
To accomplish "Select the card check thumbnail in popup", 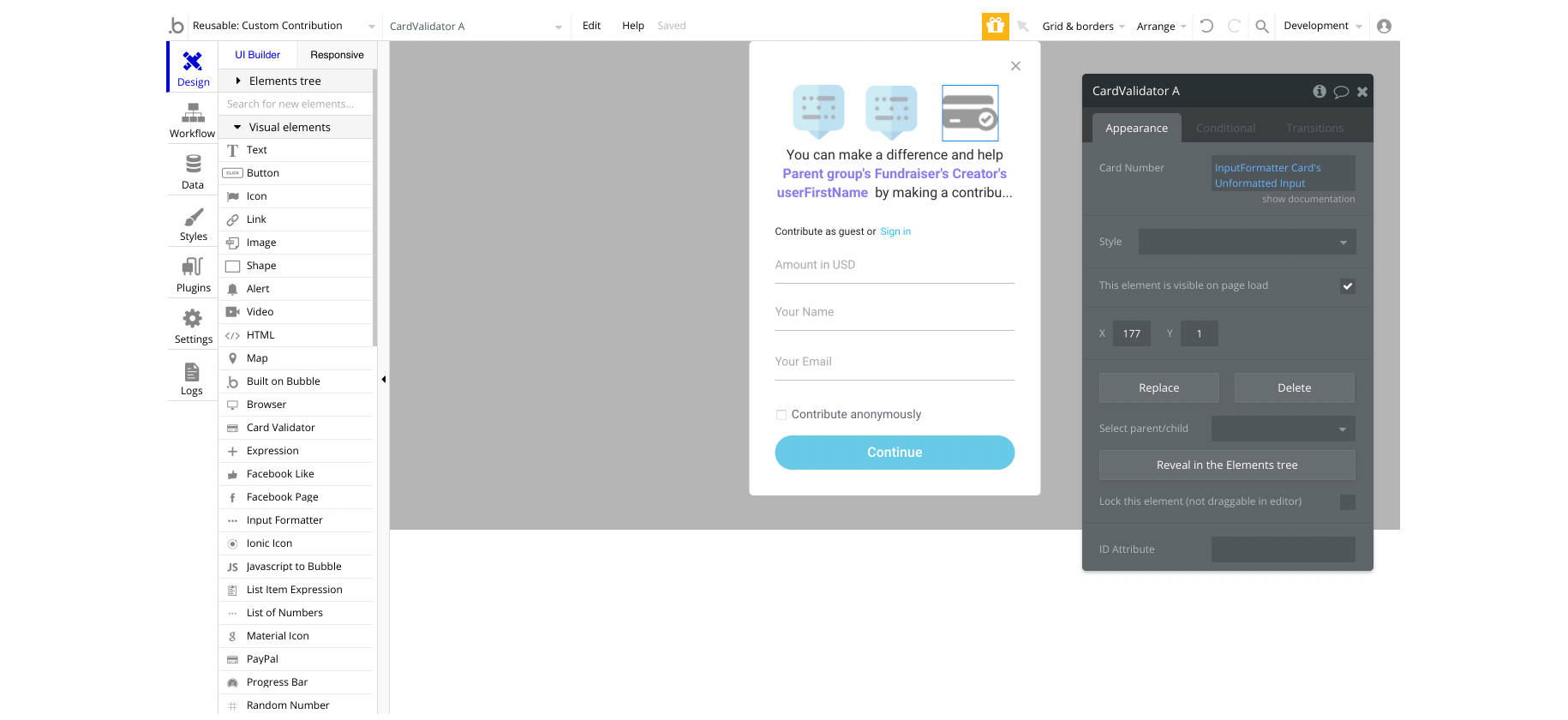I will pyautogui.click(x=970, y=112).
